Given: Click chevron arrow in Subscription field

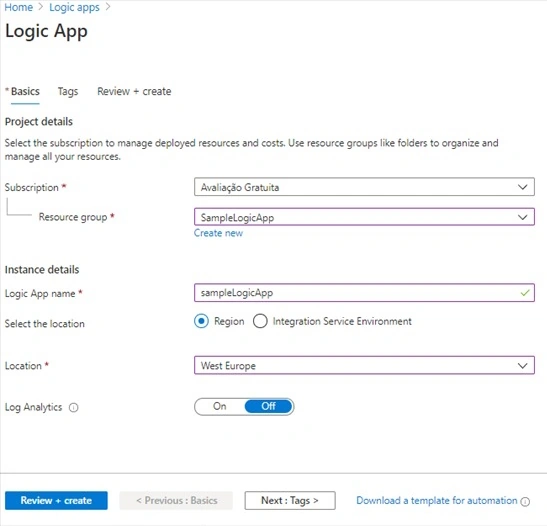Looking at the screenshot, I should click(x=522, y=187).
